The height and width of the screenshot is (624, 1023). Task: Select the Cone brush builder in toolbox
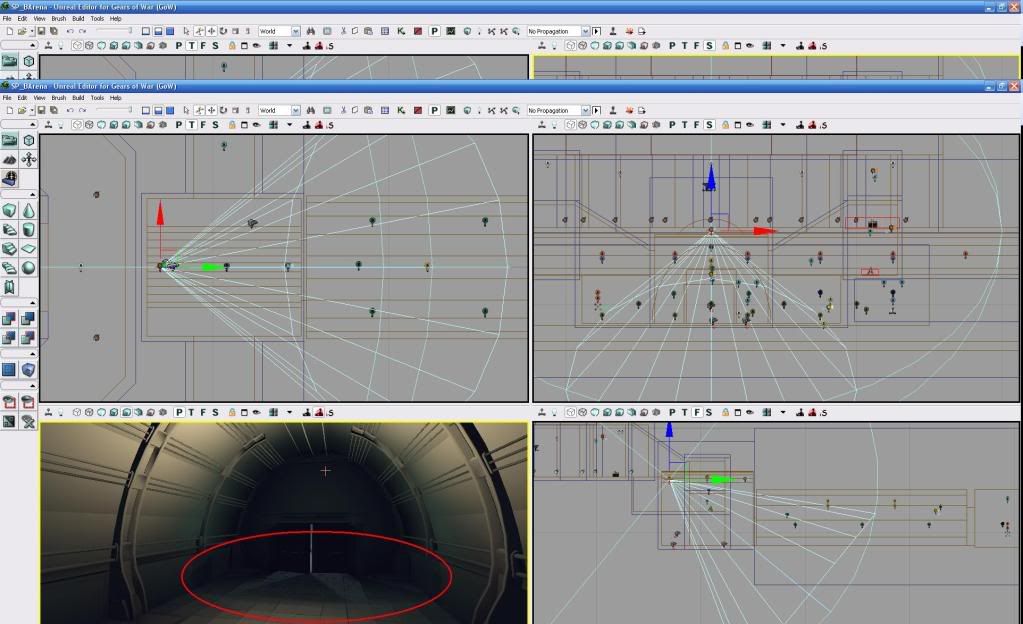tap(28, 211)
